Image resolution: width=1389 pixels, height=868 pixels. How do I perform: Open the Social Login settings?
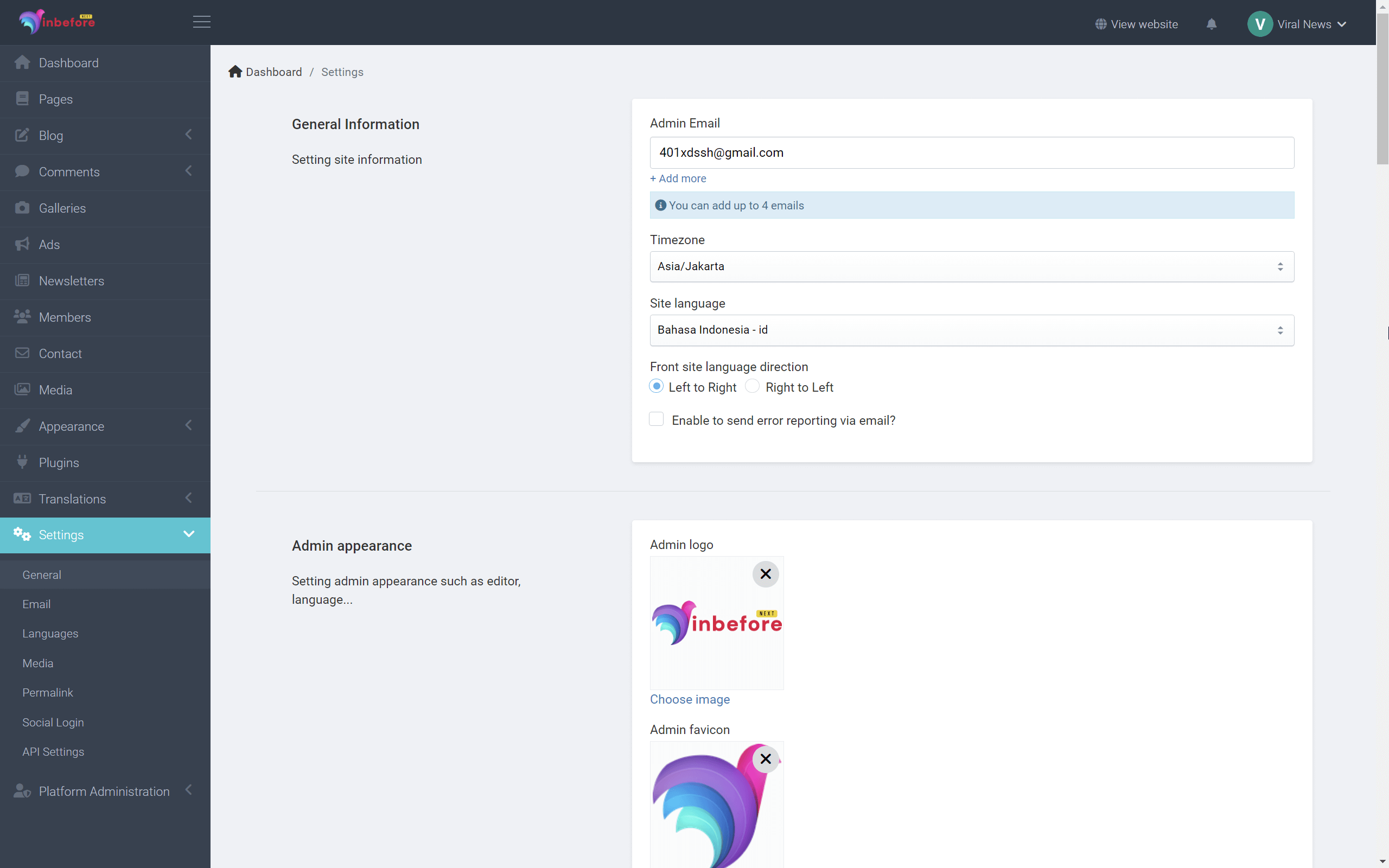click(x=53, y=722)
